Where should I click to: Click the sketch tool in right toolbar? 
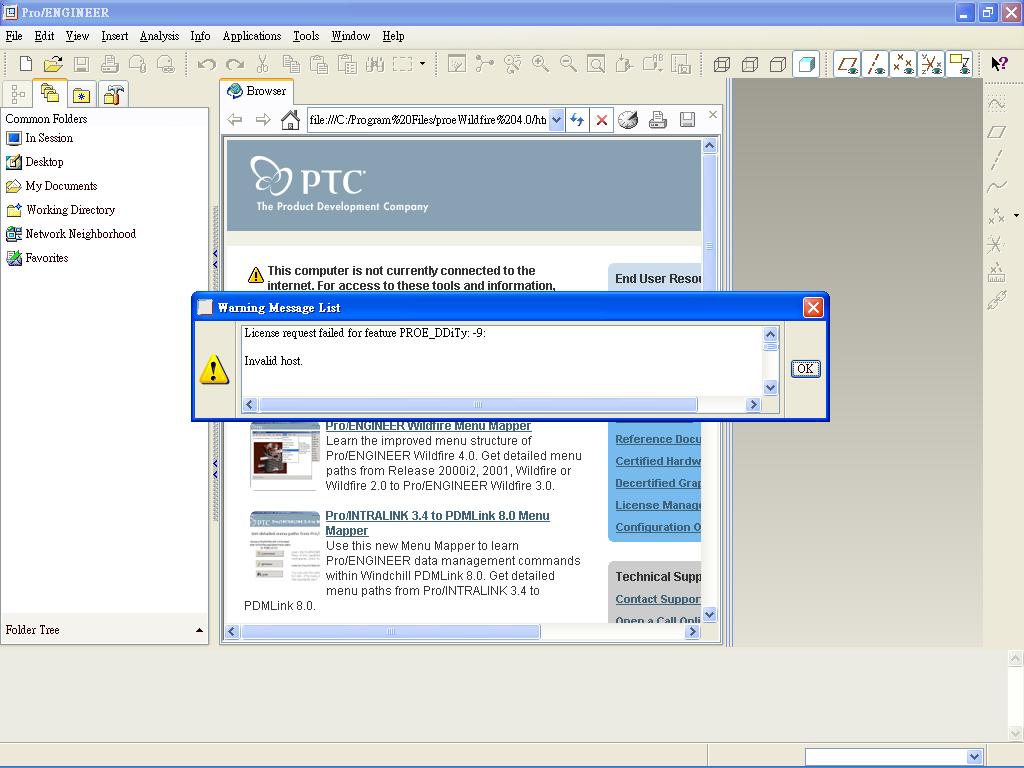pyautogui.click(x=996, y=104)
